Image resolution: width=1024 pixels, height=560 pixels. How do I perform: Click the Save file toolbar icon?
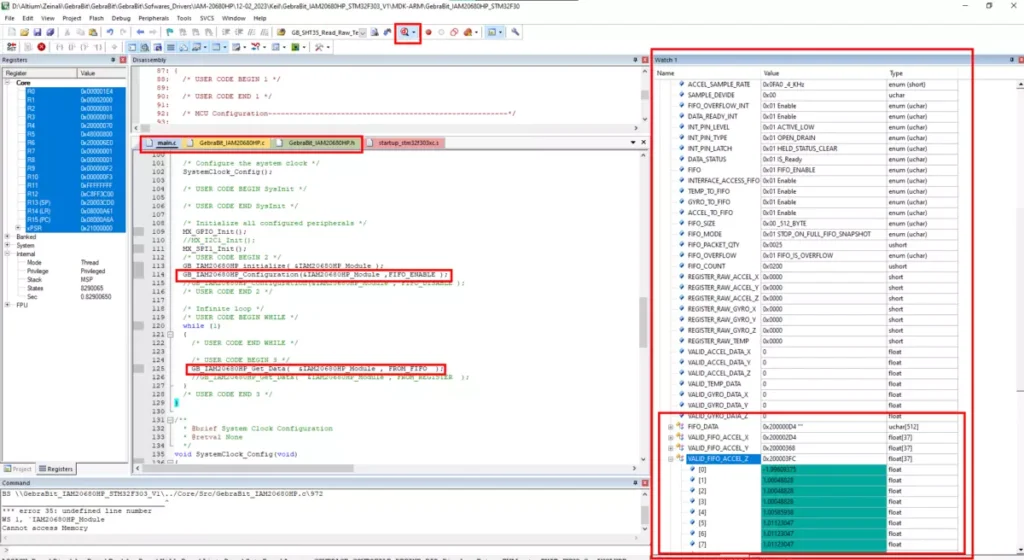click(x=37, y=32)
